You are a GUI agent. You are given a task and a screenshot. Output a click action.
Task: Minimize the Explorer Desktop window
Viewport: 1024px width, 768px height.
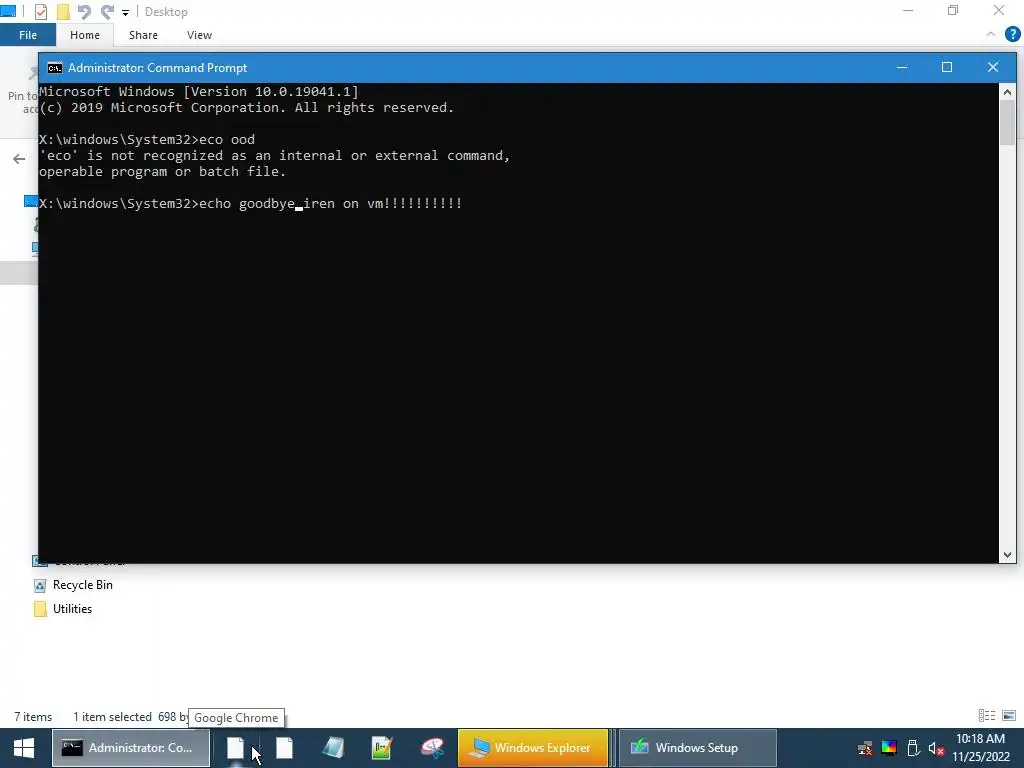907,11
